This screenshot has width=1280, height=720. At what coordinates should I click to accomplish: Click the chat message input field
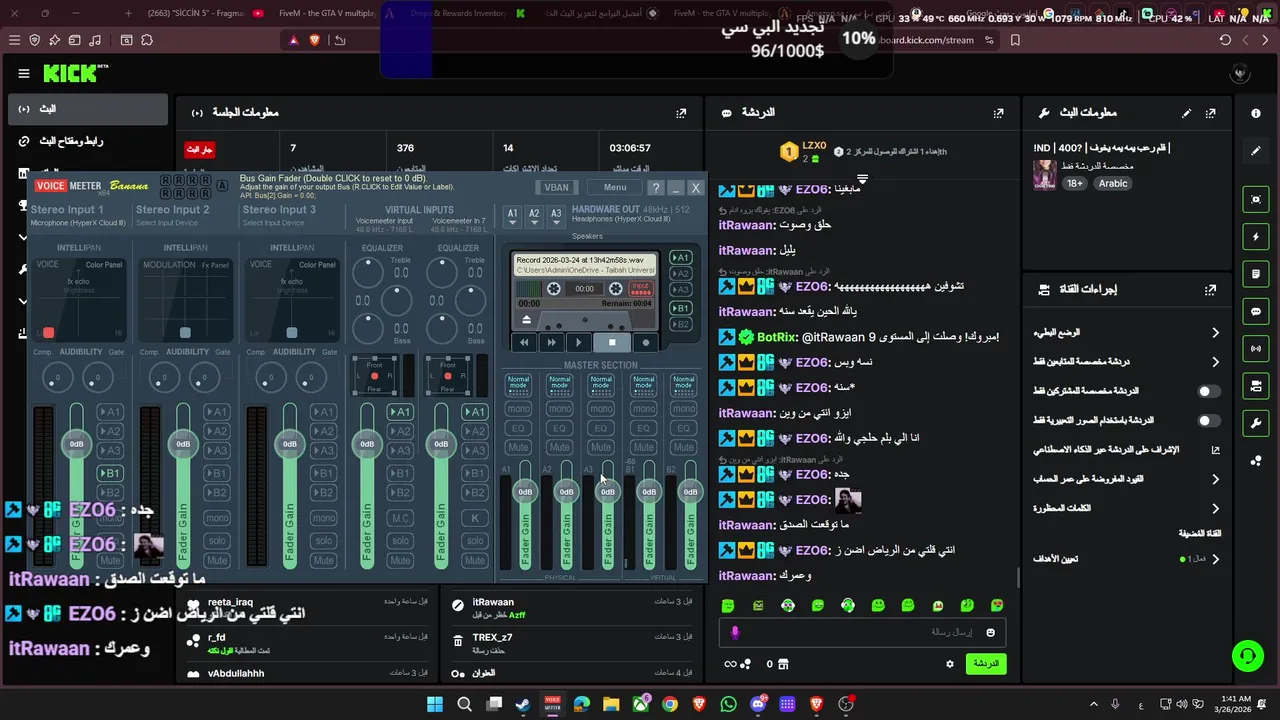point(862,632)
